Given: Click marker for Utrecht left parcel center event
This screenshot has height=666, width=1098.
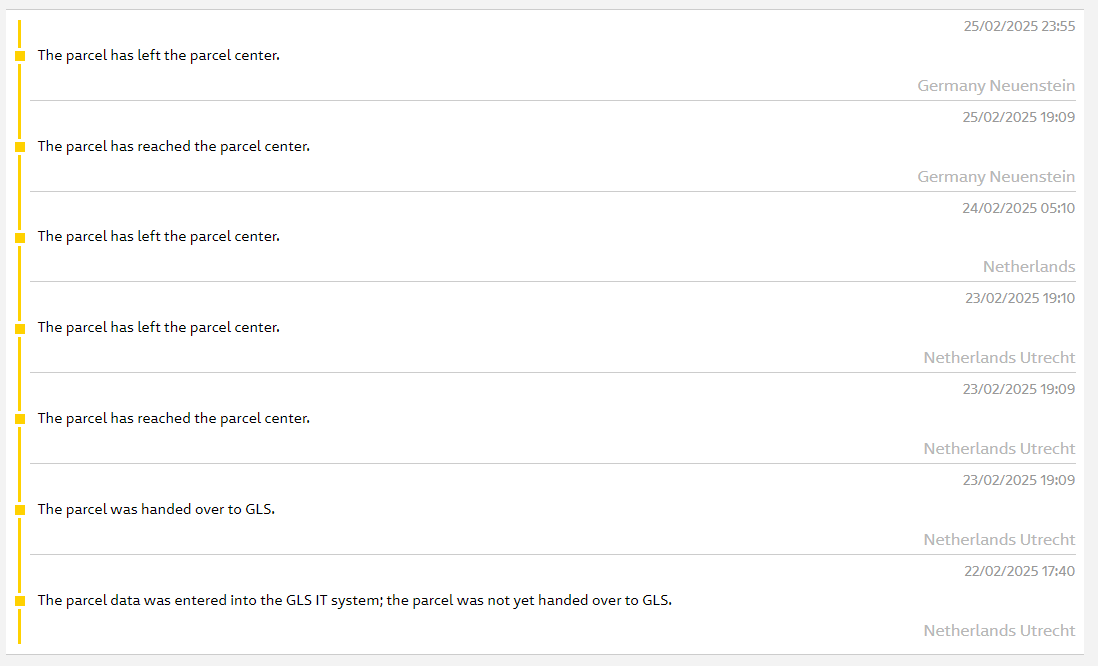Looking at the screenshot, I should click(20, 328).
